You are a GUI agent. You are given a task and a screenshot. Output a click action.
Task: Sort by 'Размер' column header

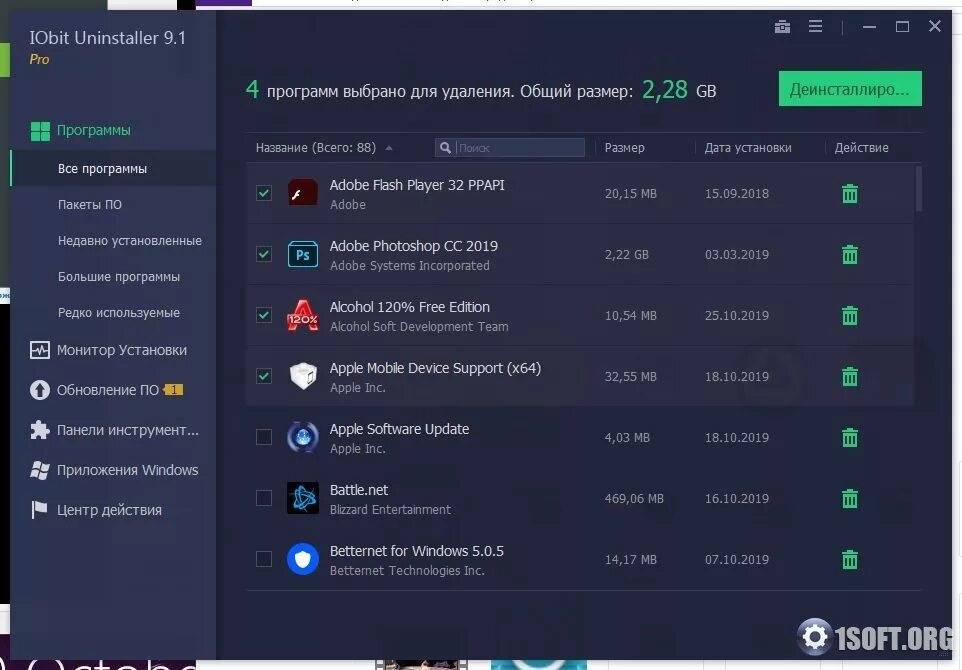pos(625,148)
